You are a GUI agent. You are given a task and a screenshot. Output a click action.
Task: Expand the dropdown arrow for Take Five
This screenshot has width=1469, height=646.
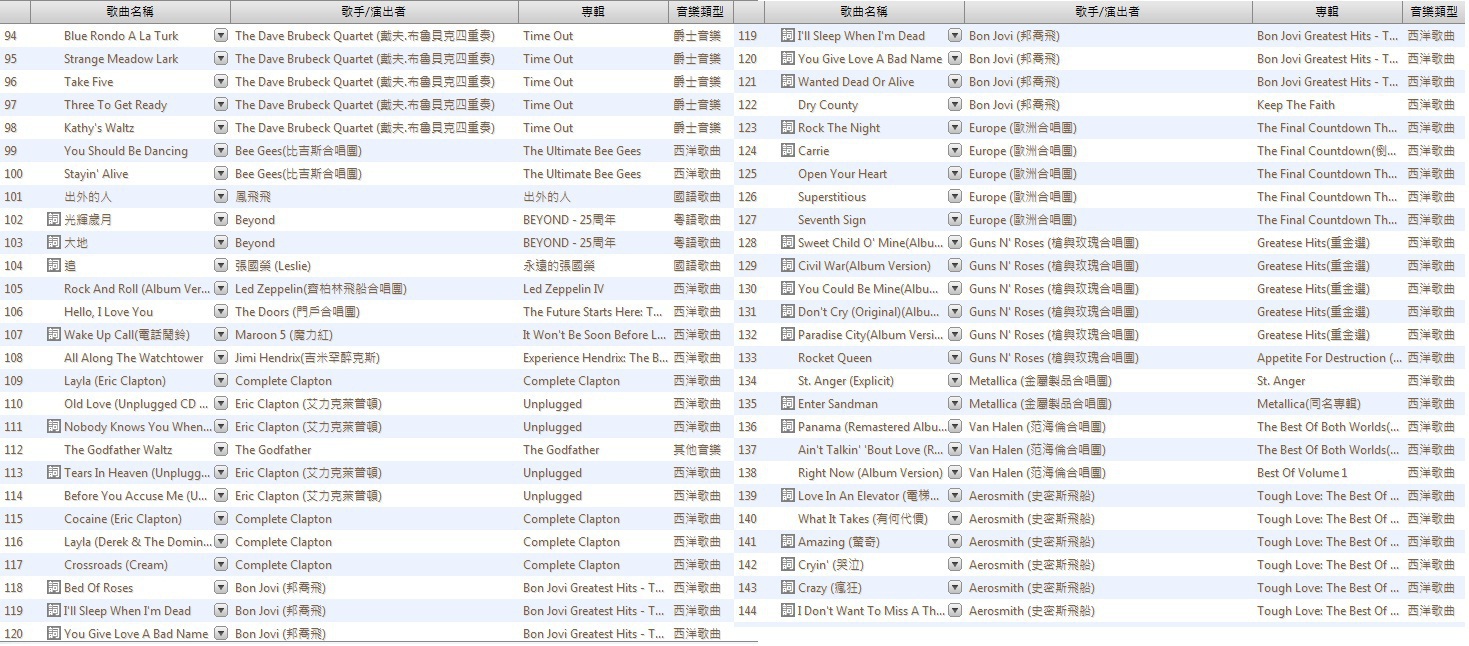point(221,81)
